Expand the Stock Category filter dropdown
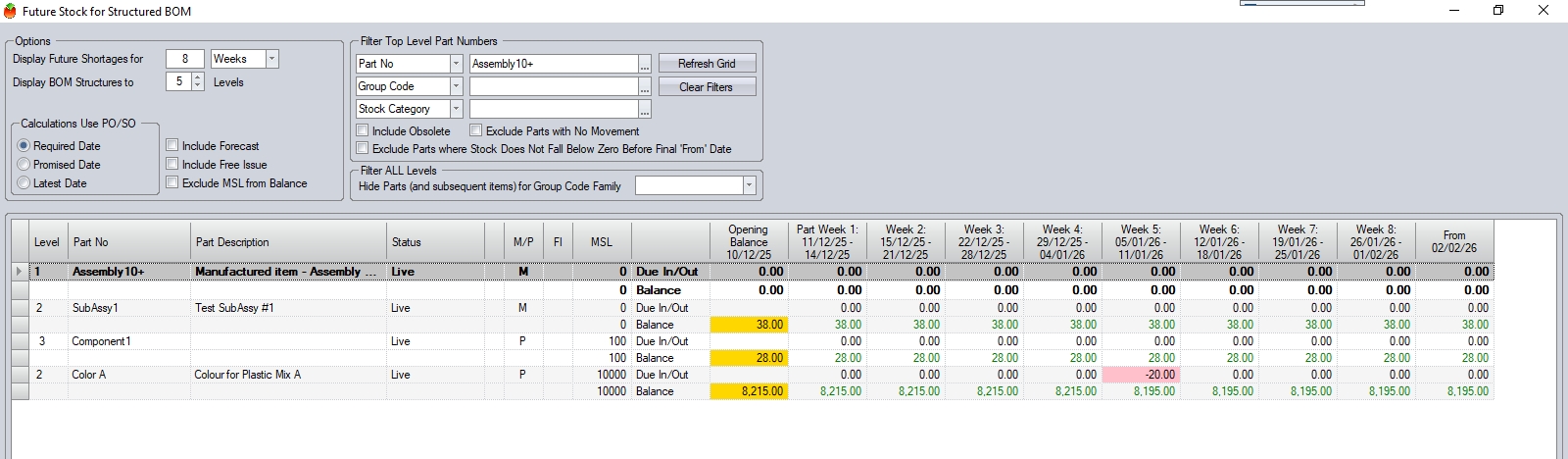 456,109
